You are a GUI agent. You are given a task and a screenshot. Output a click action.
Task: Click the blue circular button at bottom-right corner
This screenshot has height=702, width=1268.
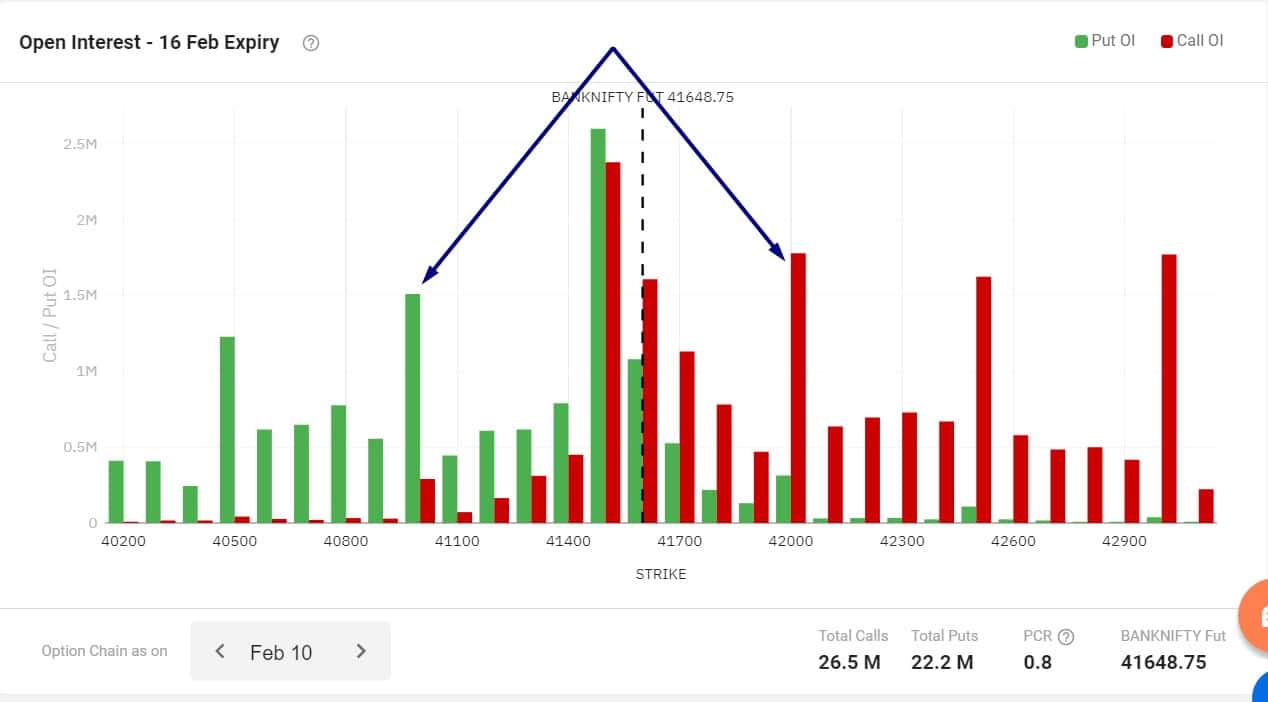tap(1260, 689)
